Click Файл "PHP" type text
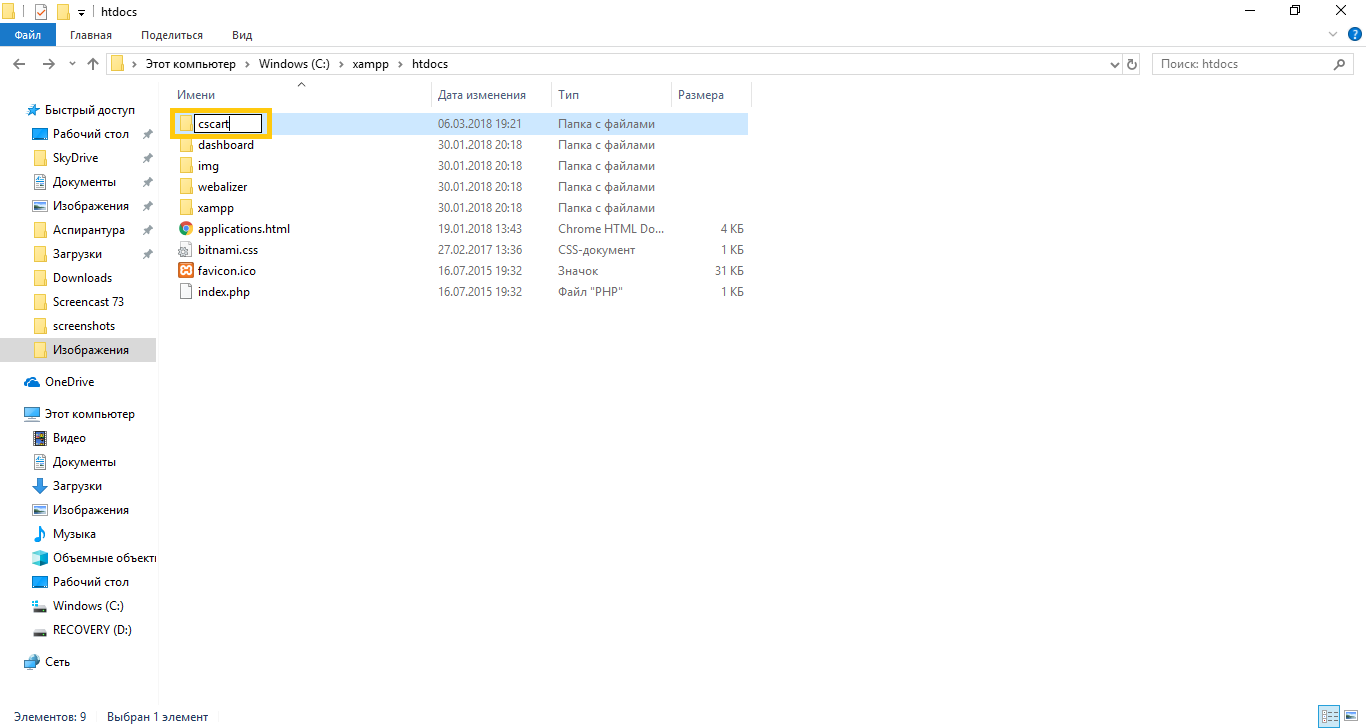The width and height of the screenshot is (1366, 728). (591, 292)
